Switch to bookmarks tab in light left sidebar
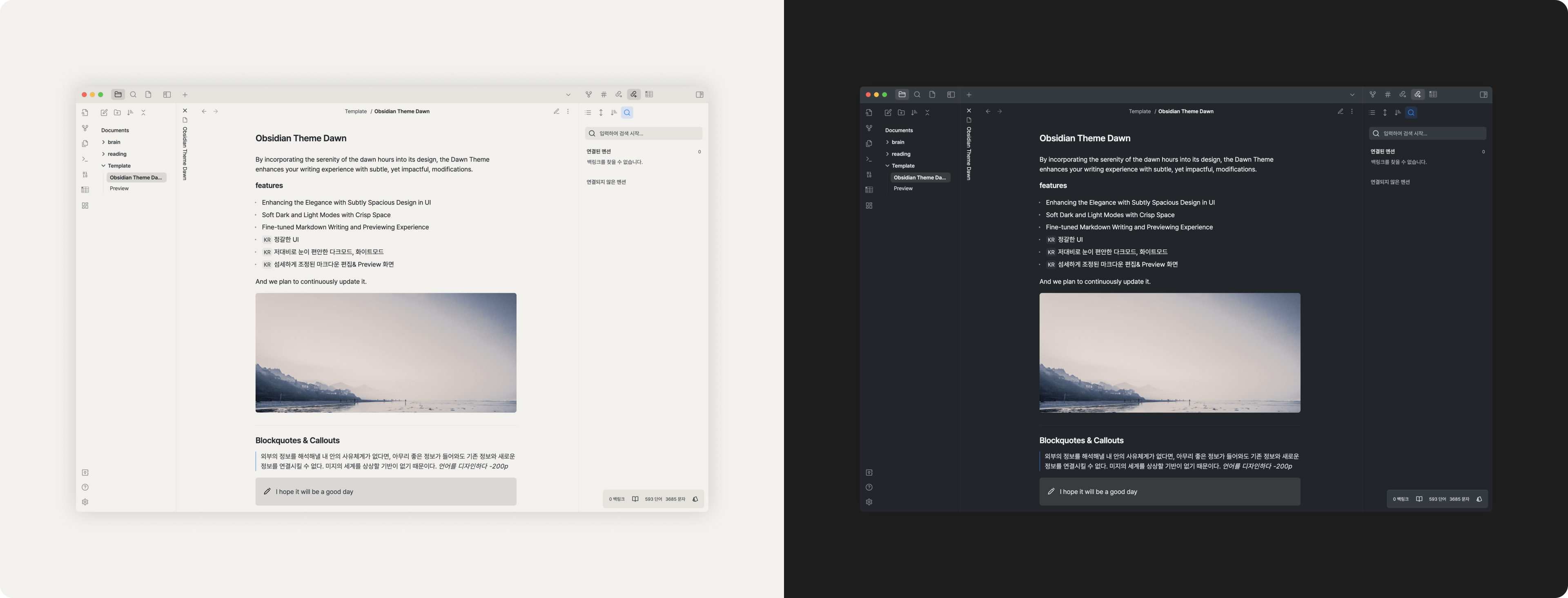This screenshot has width=1568, height=598. [x=148, y=94]
